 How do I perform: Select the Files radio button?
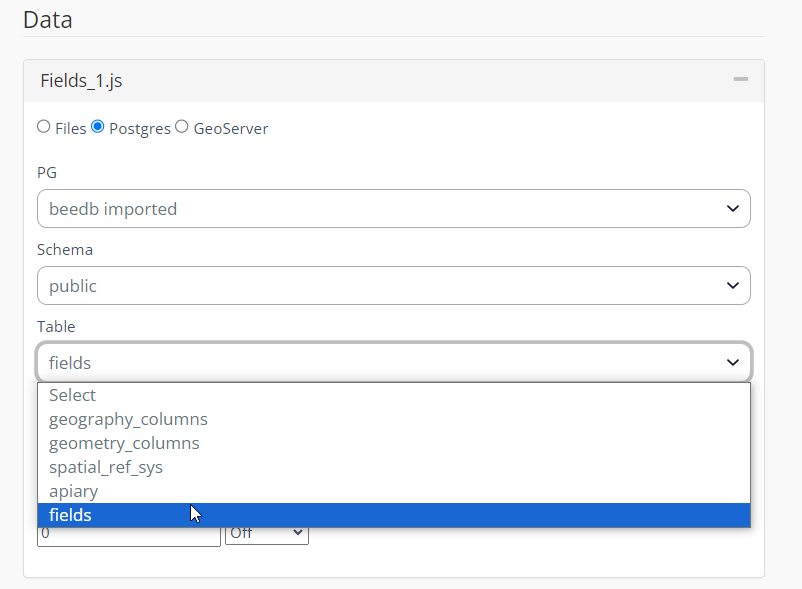pyautogui.click(x=44, y=127)
